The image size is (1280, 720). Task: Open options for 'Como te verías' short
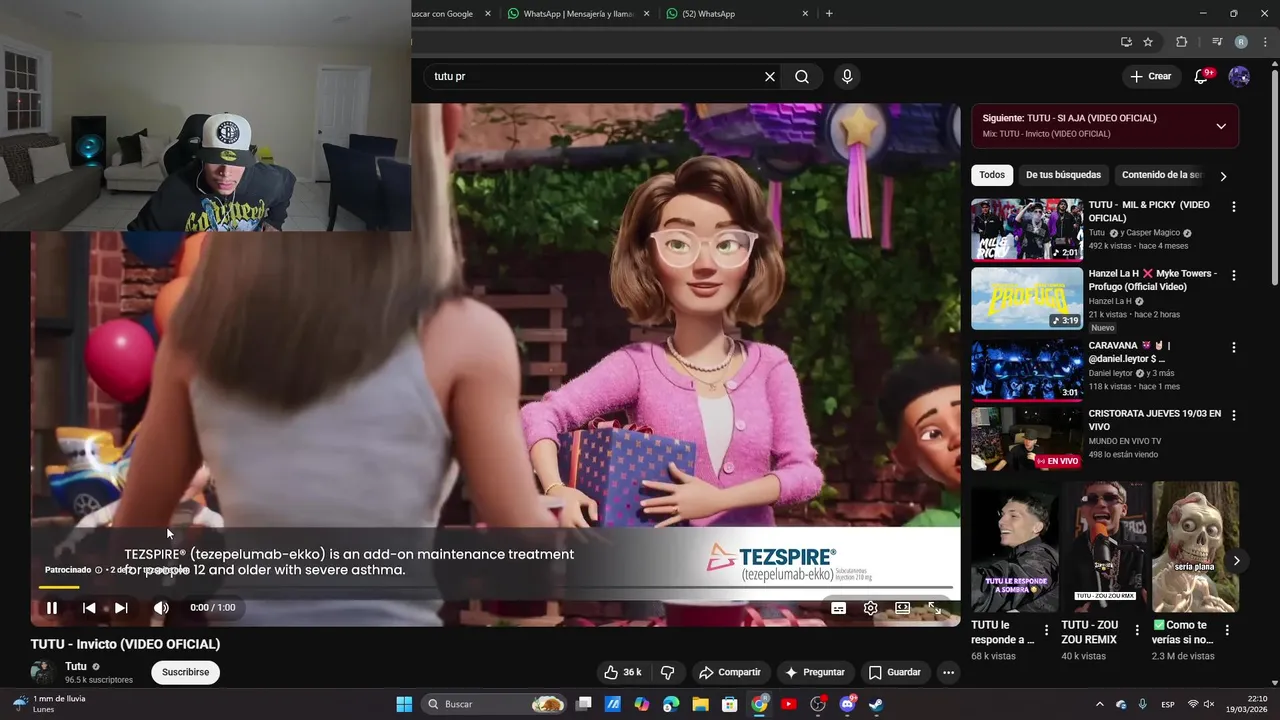pyautogui.click(x=1227, y=630)
